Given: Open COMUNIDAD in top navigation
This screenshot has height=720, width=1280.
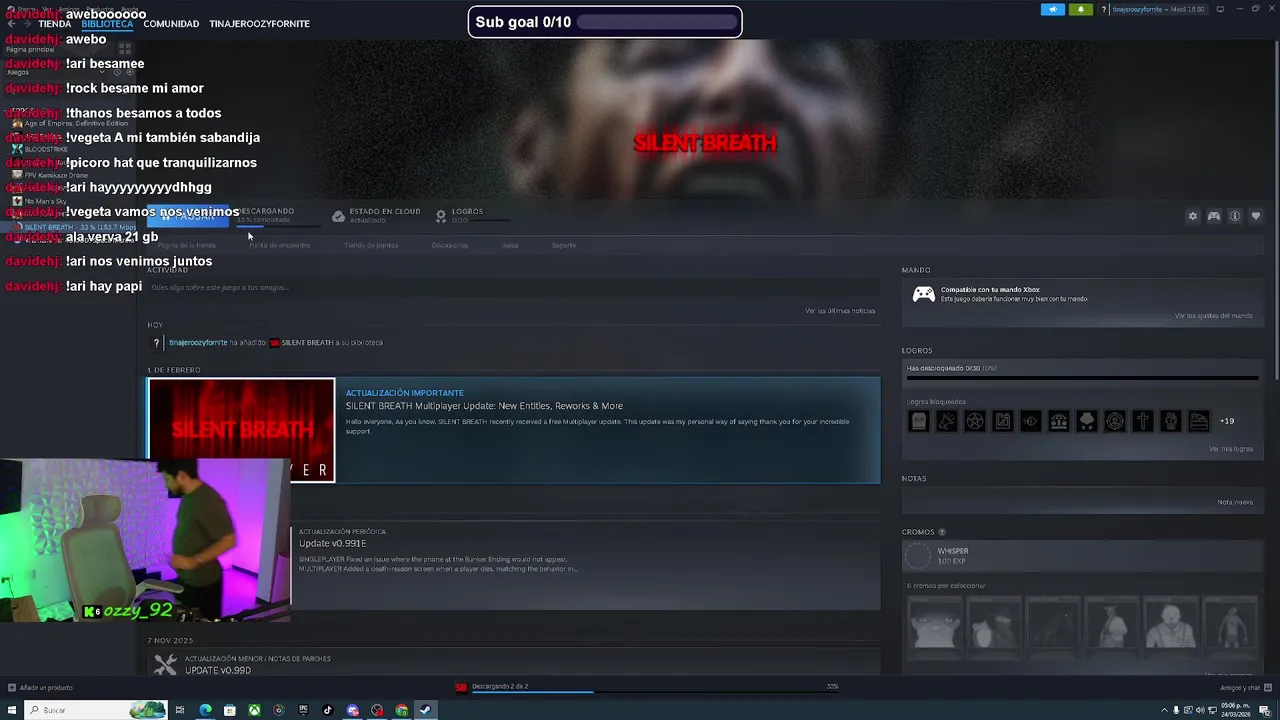Looking at the screenshot, I should pyautogui.click(x=171, y=23).
